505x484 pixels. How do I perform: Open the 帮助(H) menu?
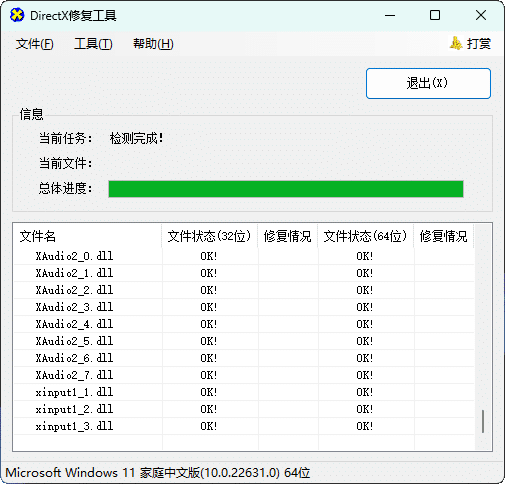[153, 44]
